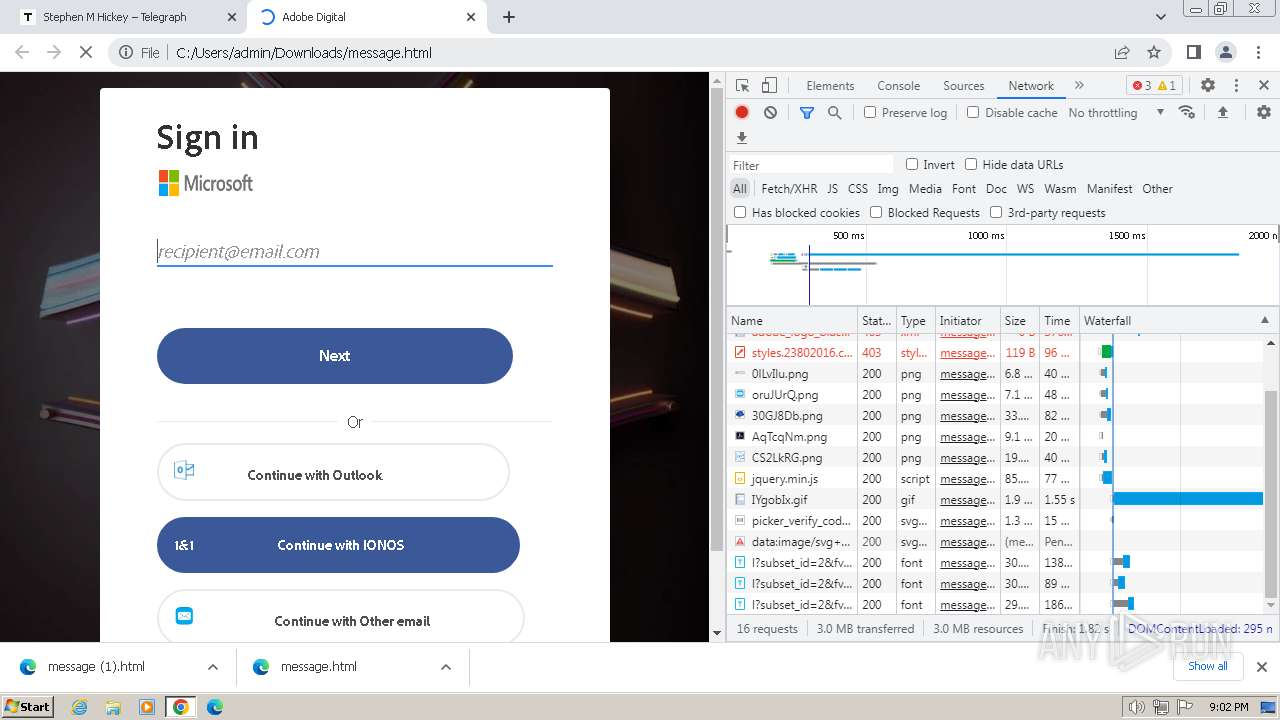Switch to the Console tab
Image resolution: width=1280 pixels, height=720 pixels.
(898, 86)
